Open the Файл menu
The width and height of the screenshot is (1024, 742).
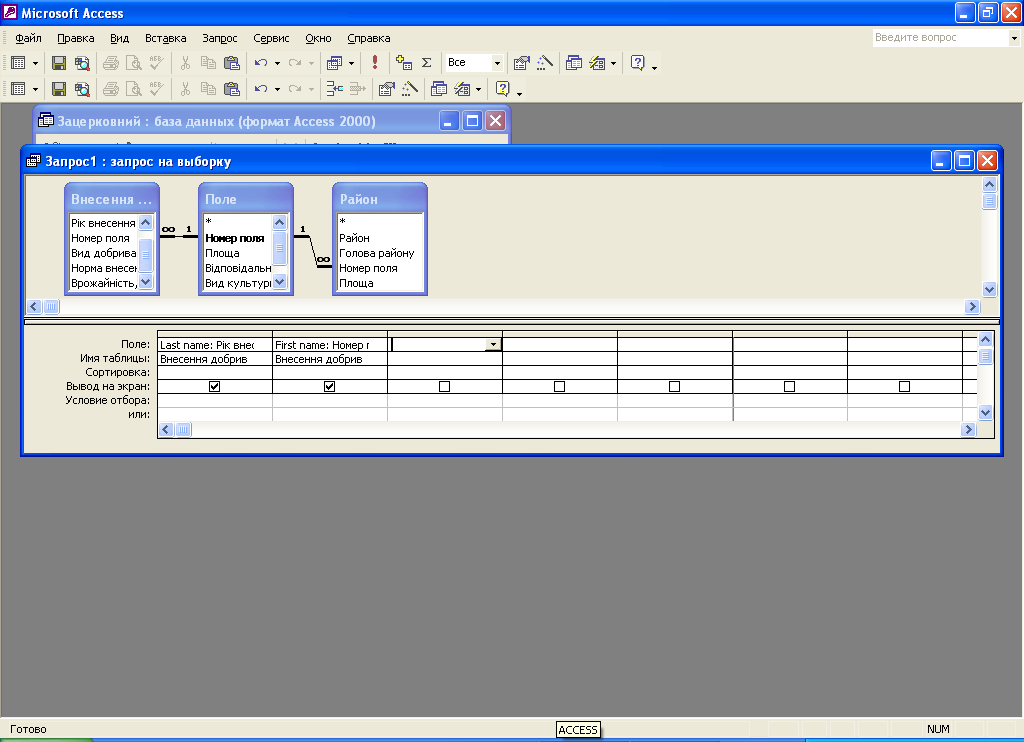[x=28, y=38]
